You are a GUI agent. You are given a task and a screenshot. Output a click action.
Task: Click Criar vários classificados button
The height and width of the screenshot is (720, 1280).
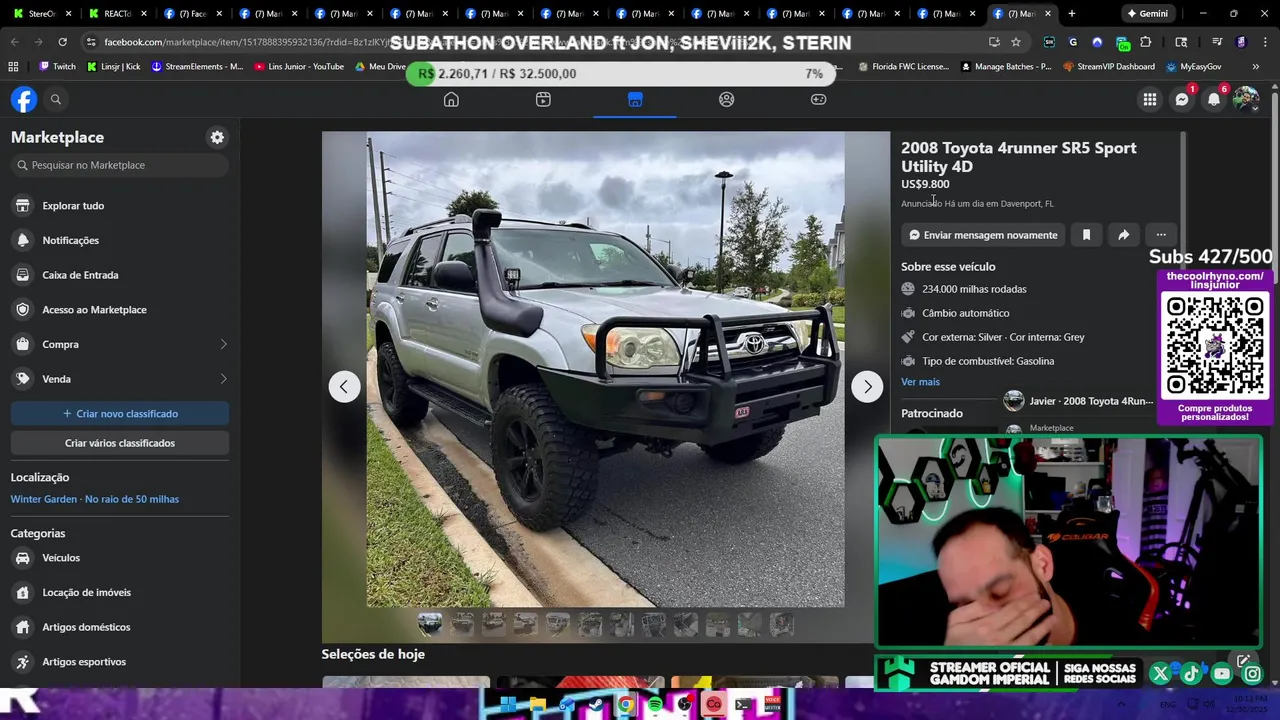[120, 443]
